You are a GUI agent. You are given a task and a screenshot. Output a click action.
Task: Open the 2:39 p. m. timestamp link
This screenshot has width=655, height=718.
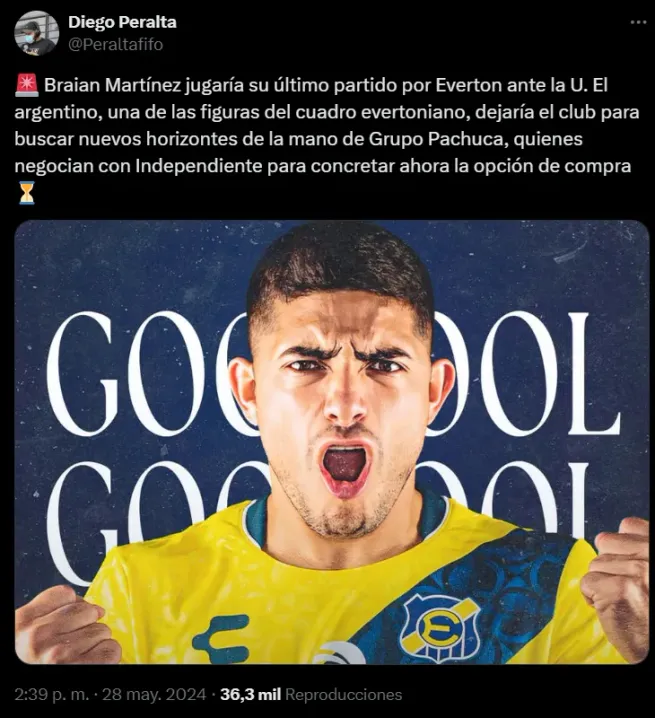(51, 695)
